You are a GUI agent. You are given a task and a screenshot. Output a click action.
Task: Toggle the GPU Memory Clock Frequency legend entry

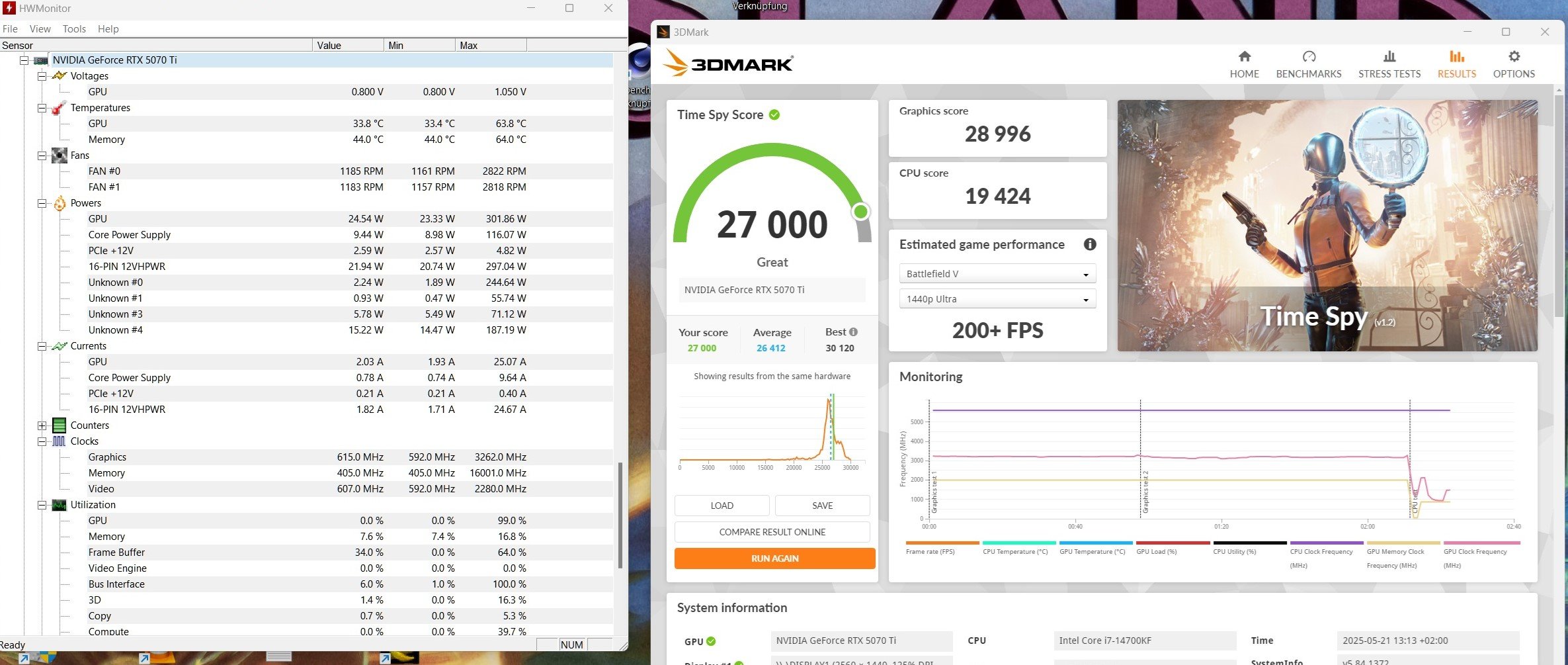pos(1403,555)
